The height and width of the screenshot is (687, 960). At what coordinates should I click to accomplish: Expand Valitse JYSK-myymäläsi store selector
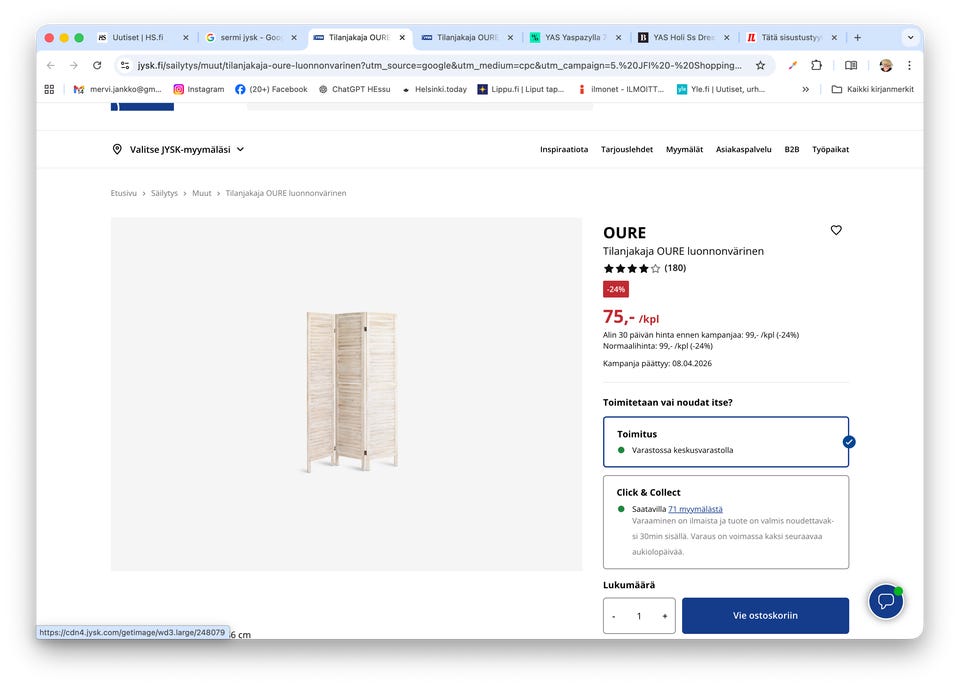pos(179,149)
